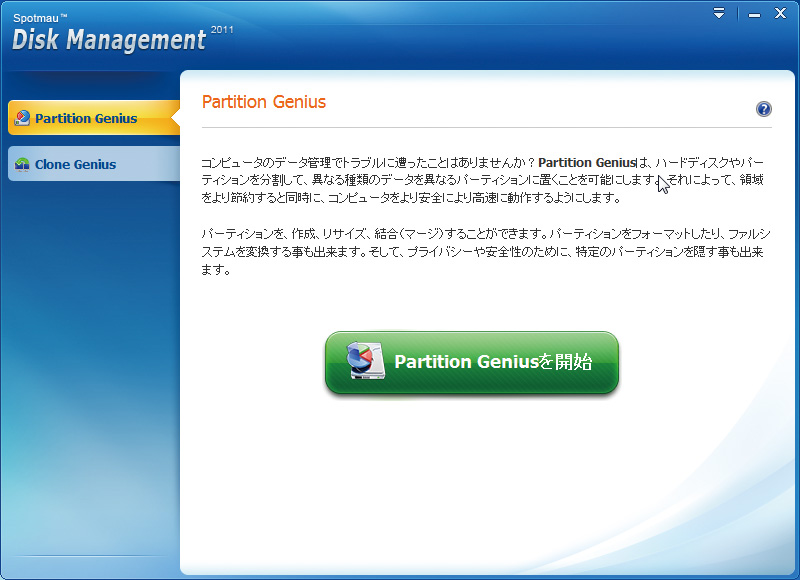Minimize the Disk Management window

(755, 15)
